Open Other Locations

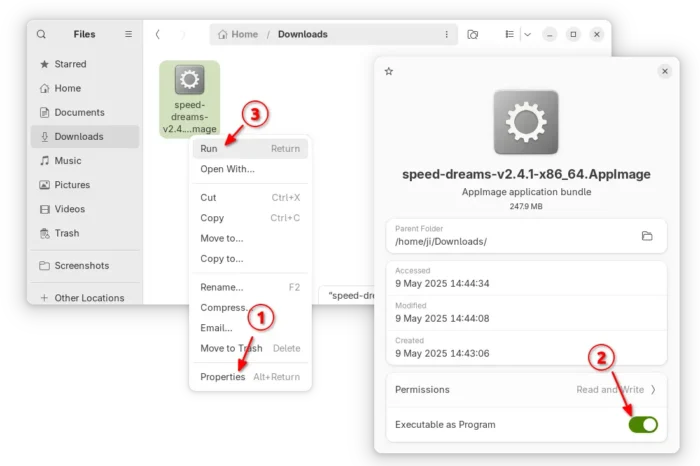[x=85, y=298]
